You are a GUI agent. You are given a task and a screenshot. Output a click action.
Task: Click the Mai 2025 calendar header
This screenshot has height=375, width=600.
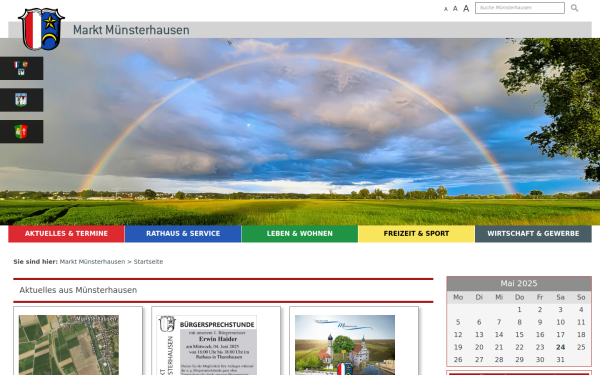(519, 284)
